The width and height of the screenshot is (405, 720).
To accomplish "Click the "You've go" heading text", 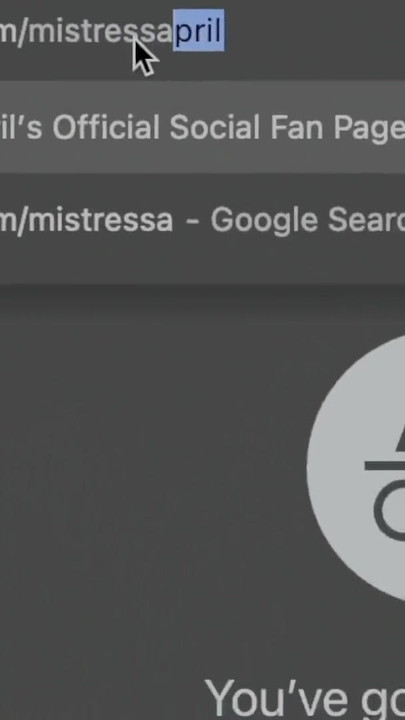I will click(x=304, y=699).
